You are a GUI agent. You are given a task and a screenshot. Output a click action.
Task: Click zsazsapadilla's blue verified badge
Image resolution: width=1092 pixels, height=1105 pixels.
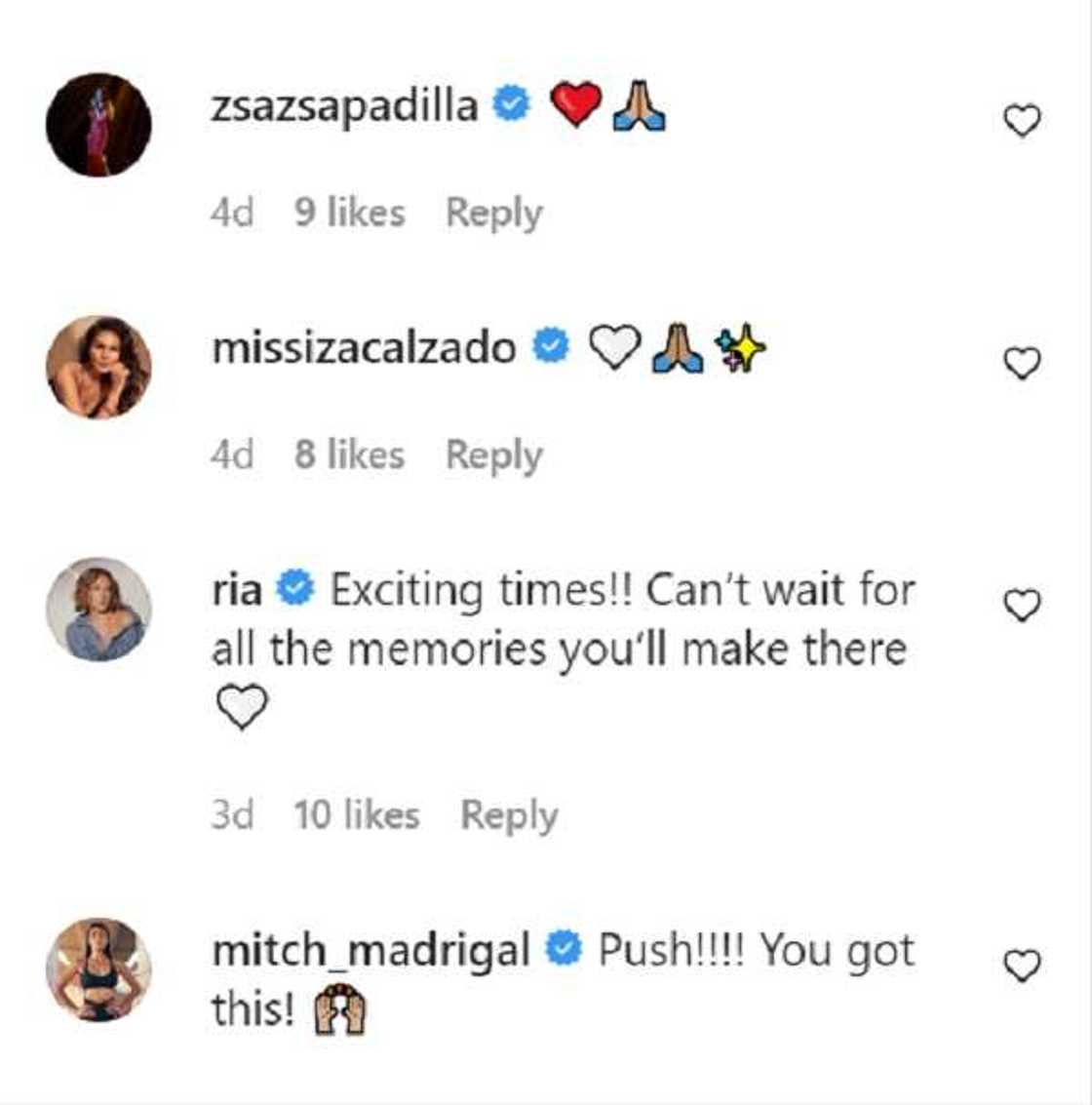[510, 103]
